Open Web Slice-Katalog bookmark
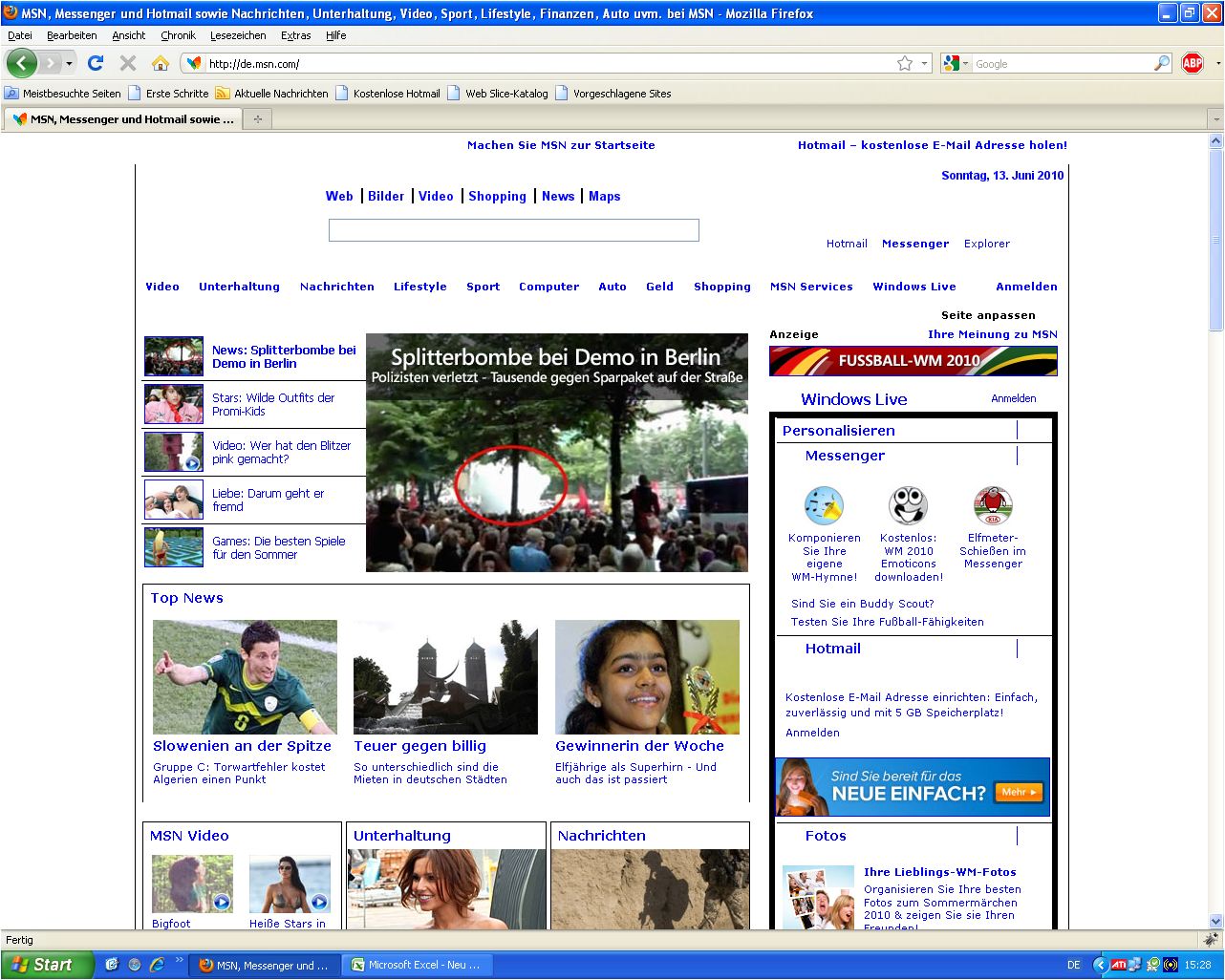This screenshot has height=980, width=1225. click(498, 94)
